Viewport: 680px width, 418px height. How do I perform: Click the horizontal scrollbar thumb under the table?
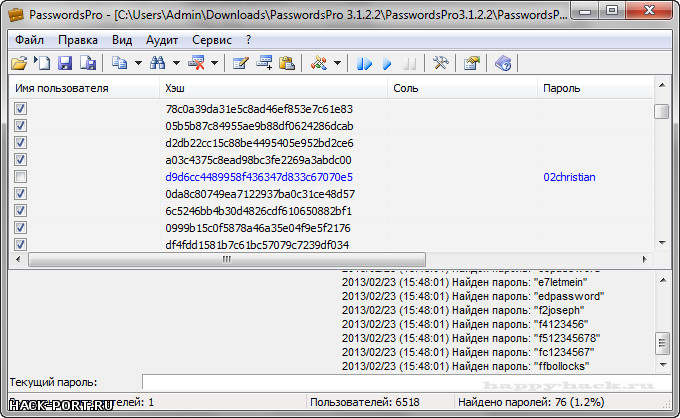227,259
